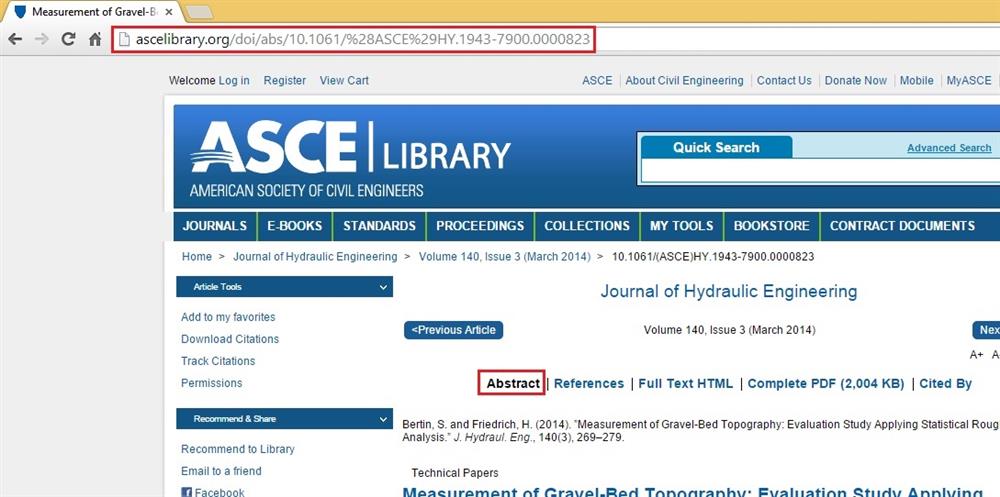Open View Cart
Image resolution: width=1000 pixels, height=497 pixels.
coord(344,80)
